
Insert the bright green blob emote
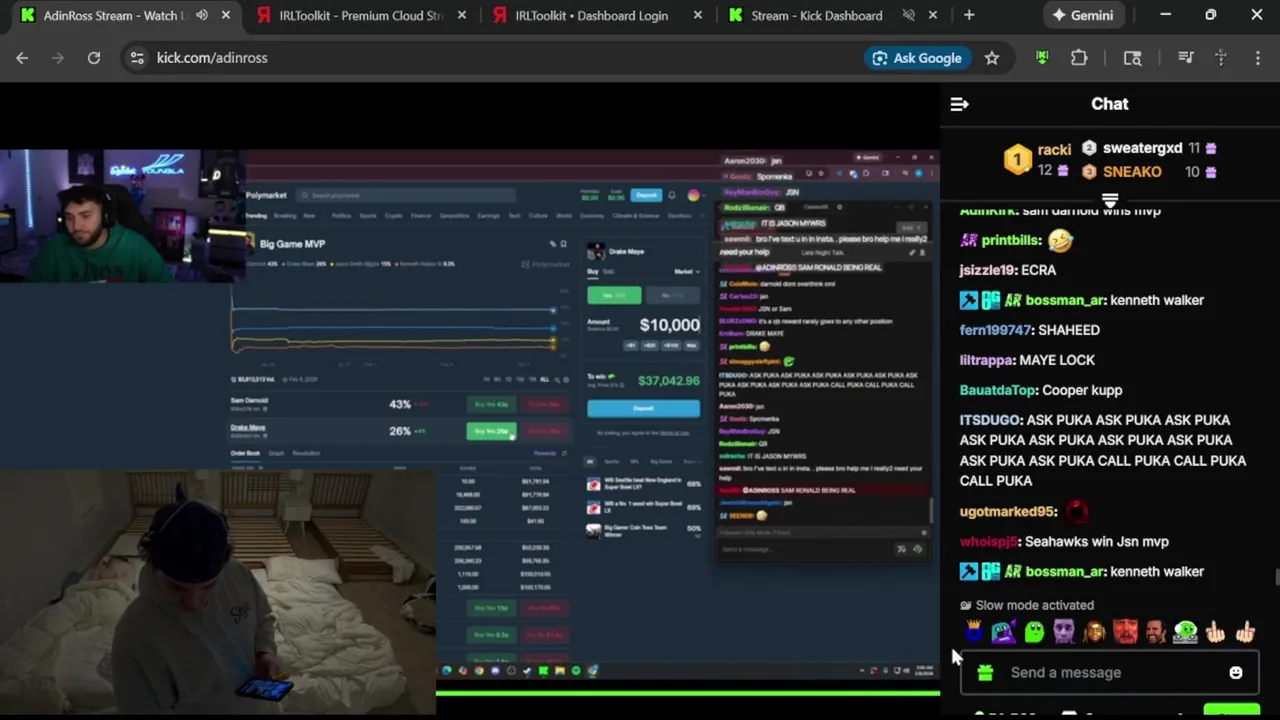[x=1034, y=631]
